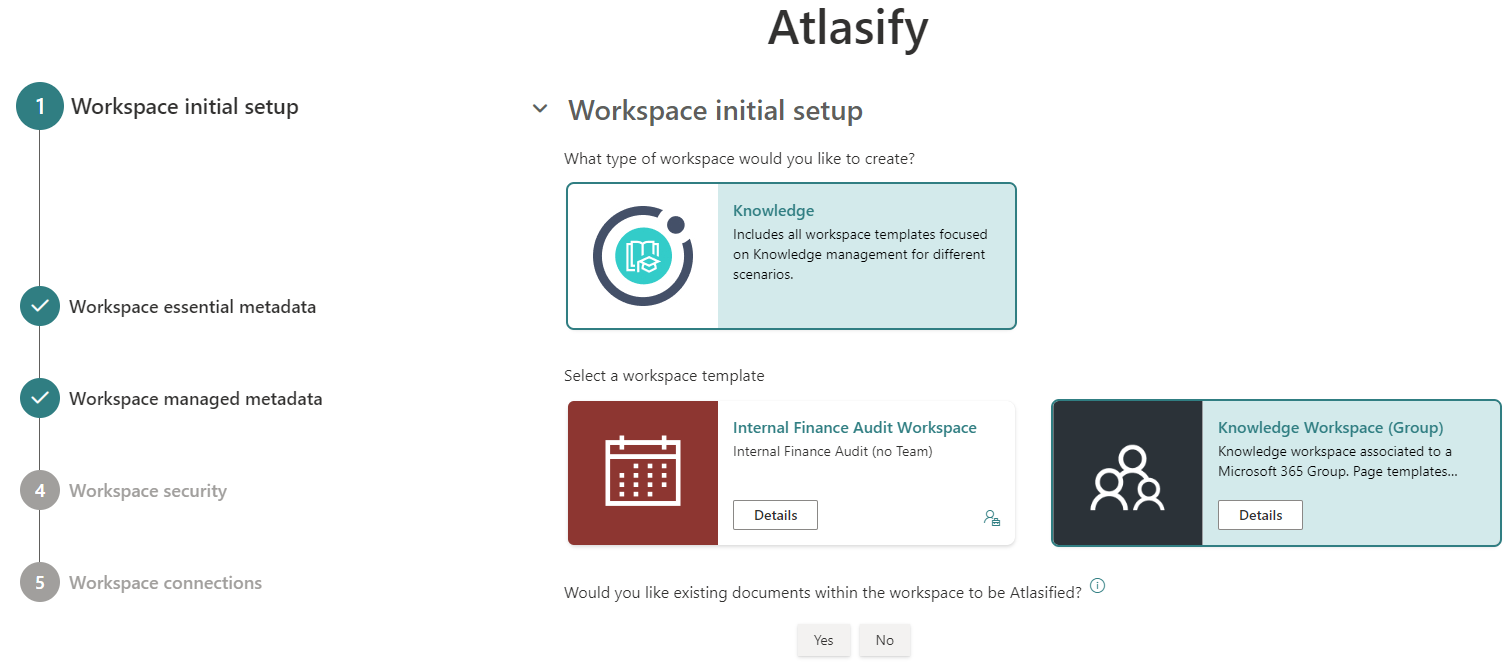Select step 1 circle in the wizard
This screenshot has width=1507, height=666.
(x=40, y=106)
